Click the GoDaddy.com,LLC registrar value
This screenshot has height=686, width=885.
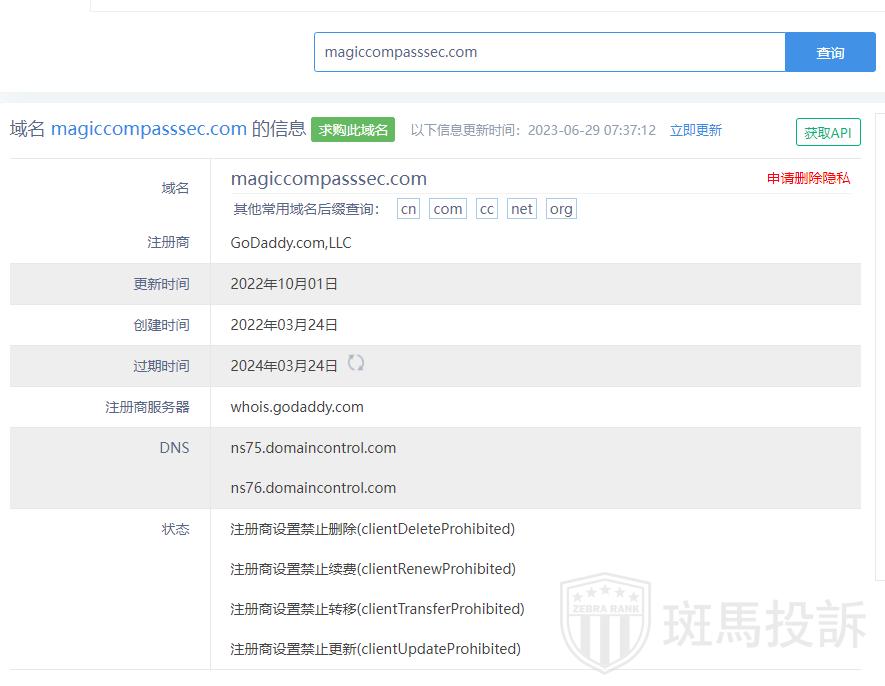291,243
